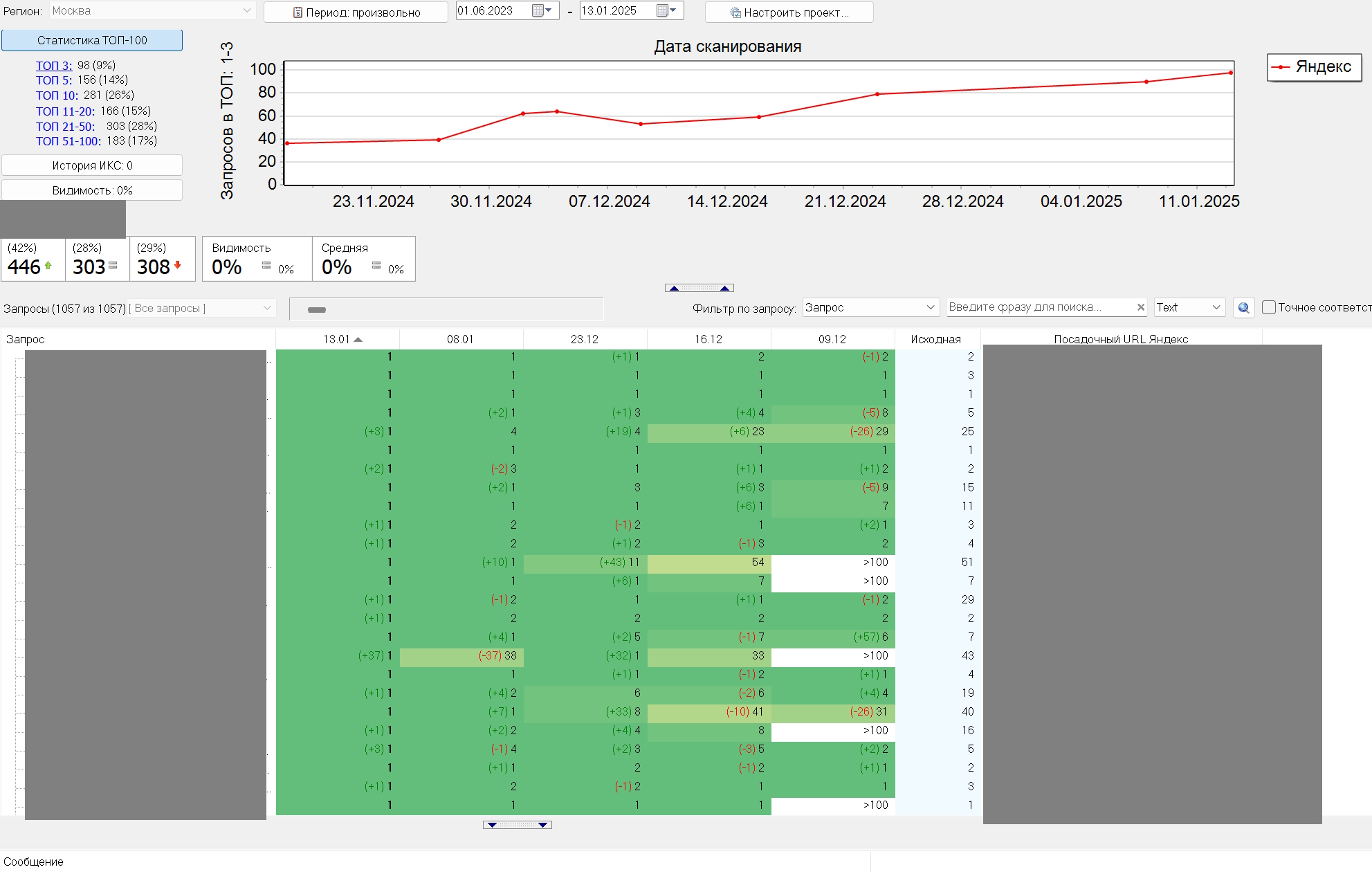Image resolution: width=1372 pixels, height=874 pixels.
Task: Follow the ТОП 3 link
Action: point(54,66)
